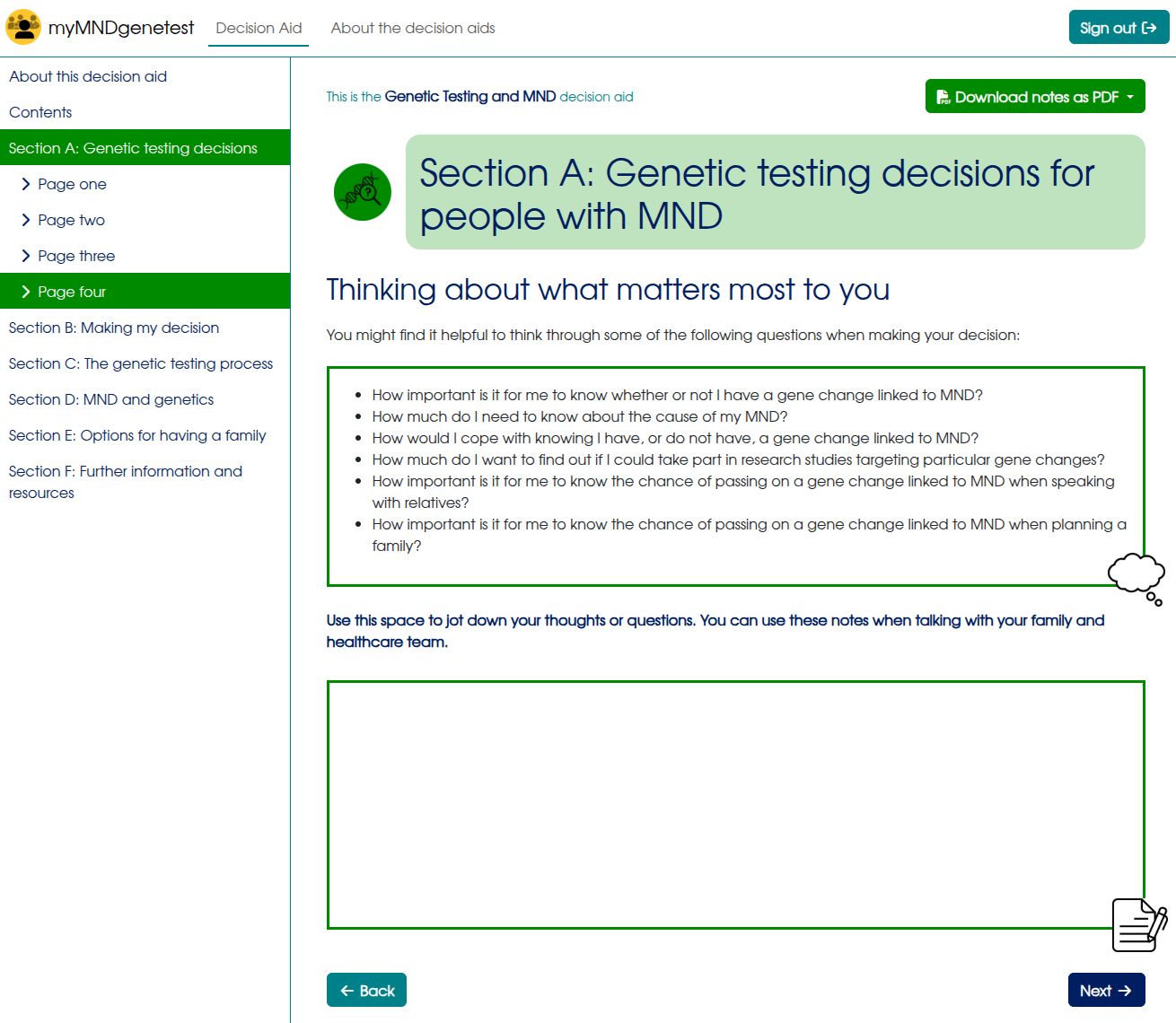Open Section C: The genetic testing process
This screenshot has height=1023, width=1176.
point(141,363)
